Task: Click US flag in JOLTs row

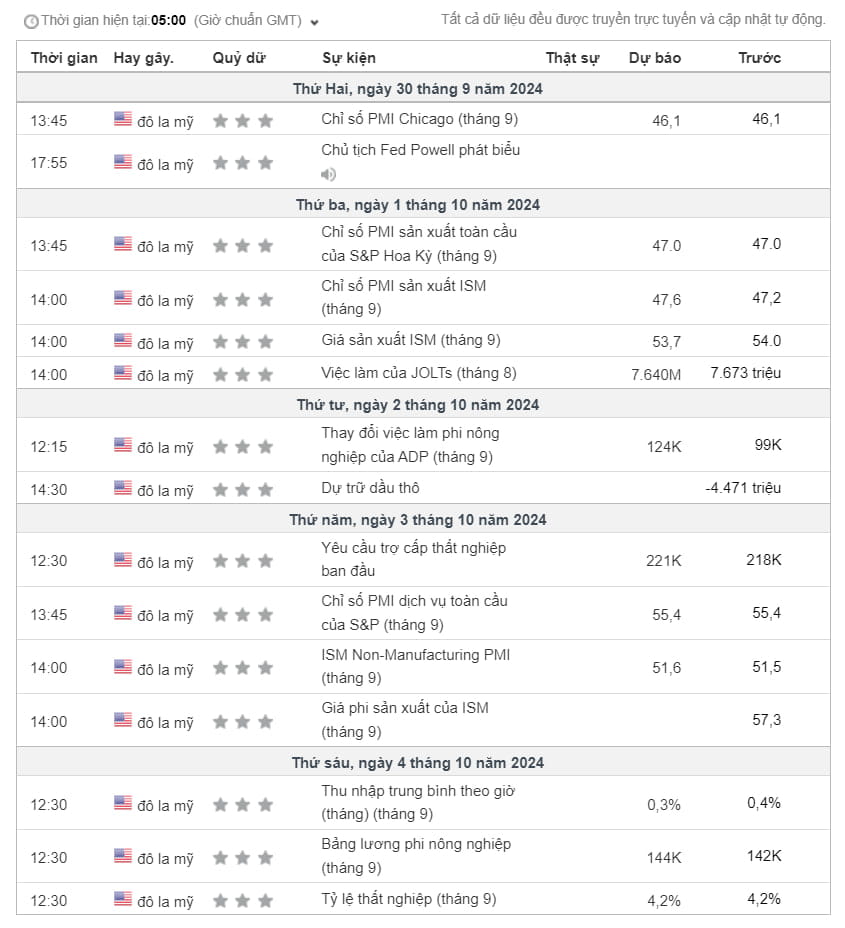Action: click(x=123, y=373)
